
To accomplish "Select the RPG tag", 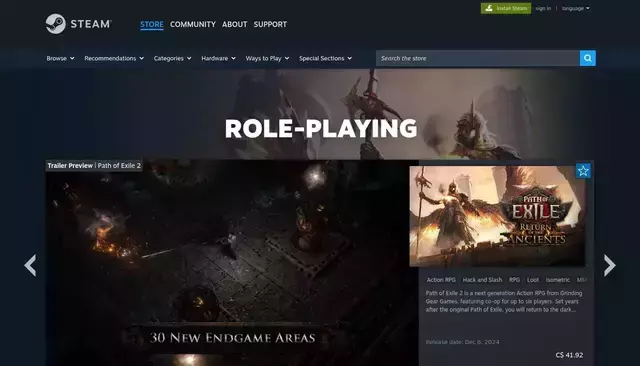I will (x=514, y=280).
